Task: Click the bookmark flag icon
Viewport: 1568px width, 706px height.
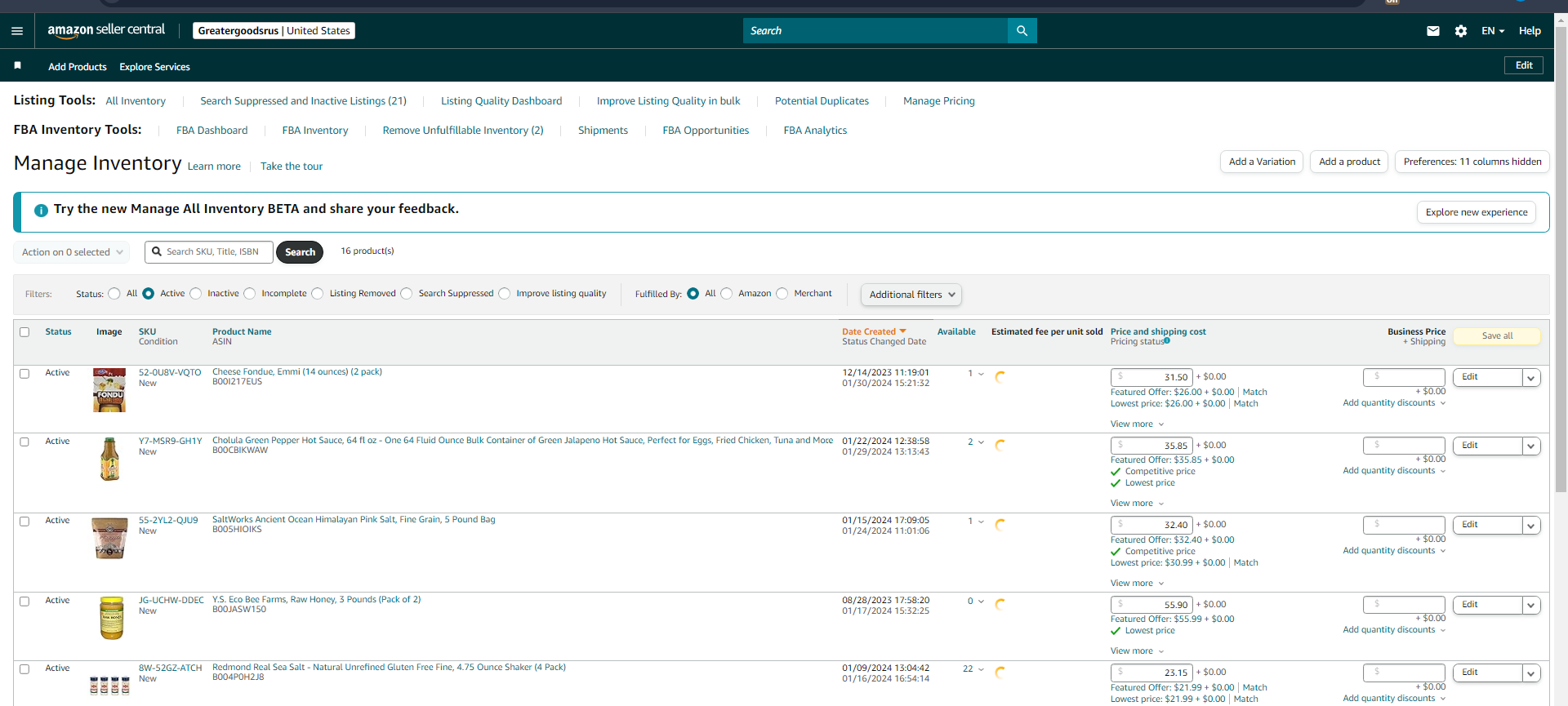Action: pyautogui.click(x=17, y=65)
